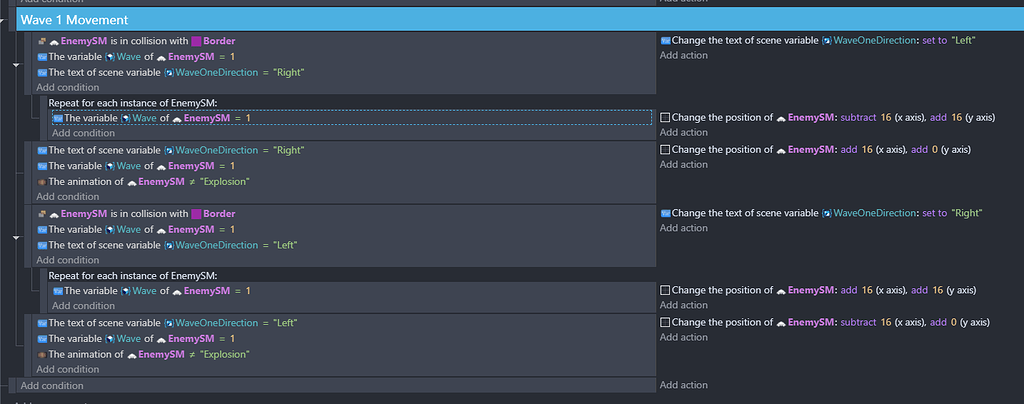Click position icon on subtract 16, add 0 action

coord(665,322)
